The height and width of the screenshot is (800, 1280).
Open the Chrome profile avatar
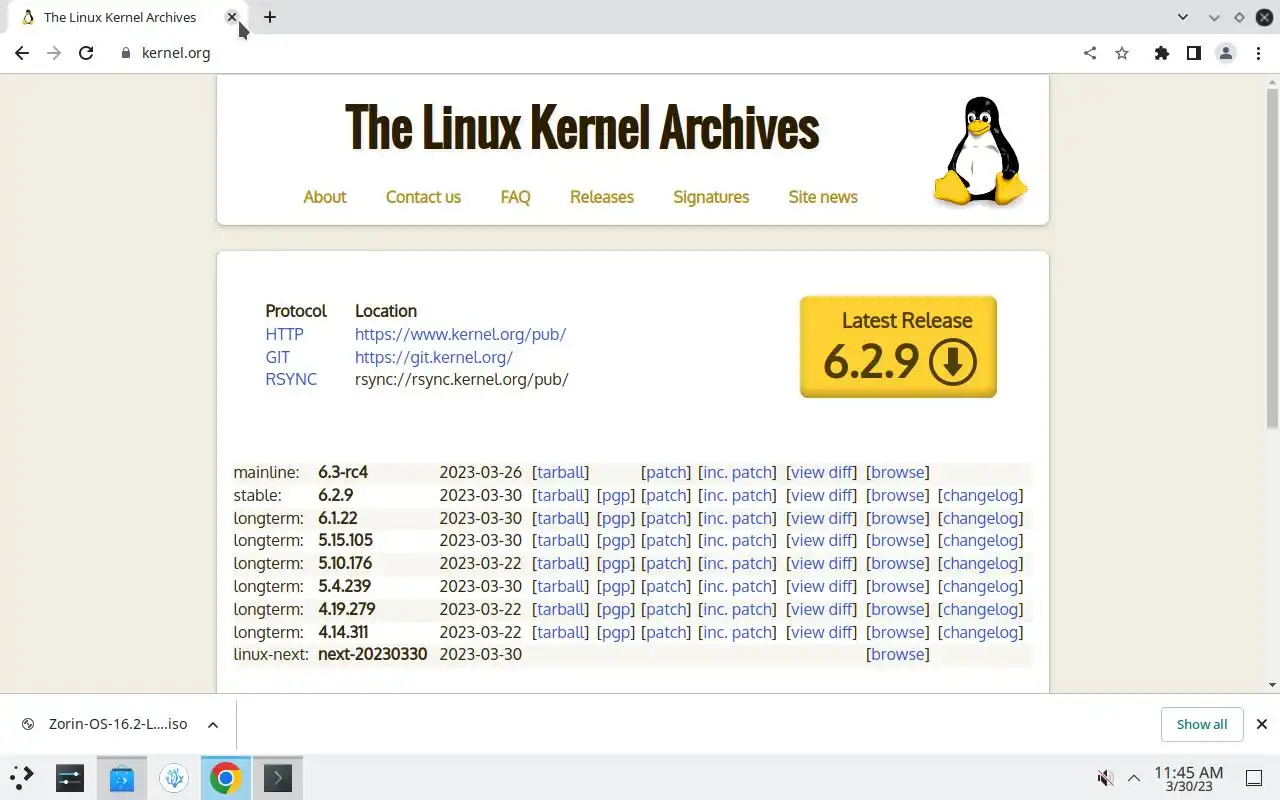[1225, 53]
